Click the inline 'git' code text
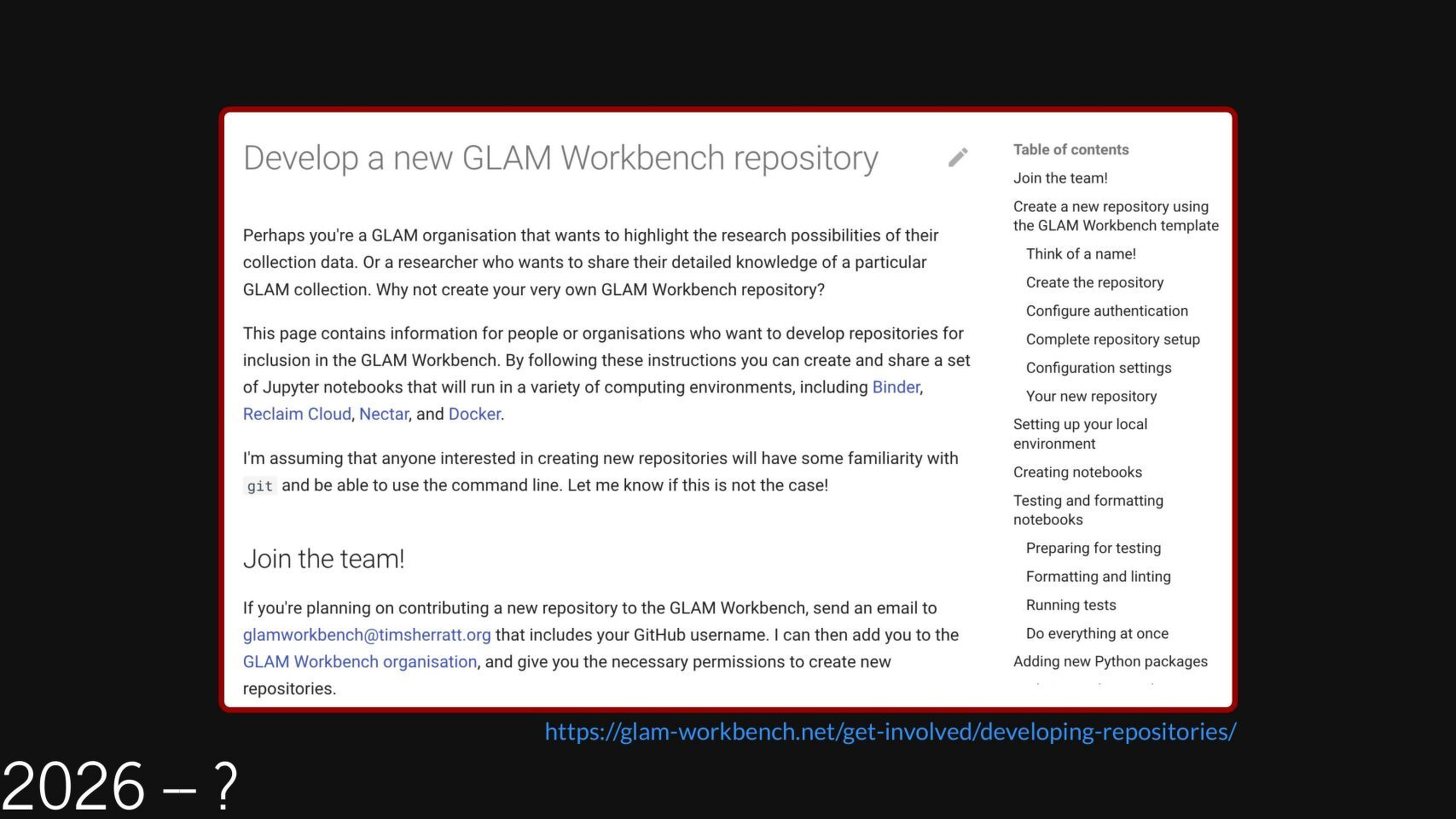1456x819 pixels. click(260, 486)
